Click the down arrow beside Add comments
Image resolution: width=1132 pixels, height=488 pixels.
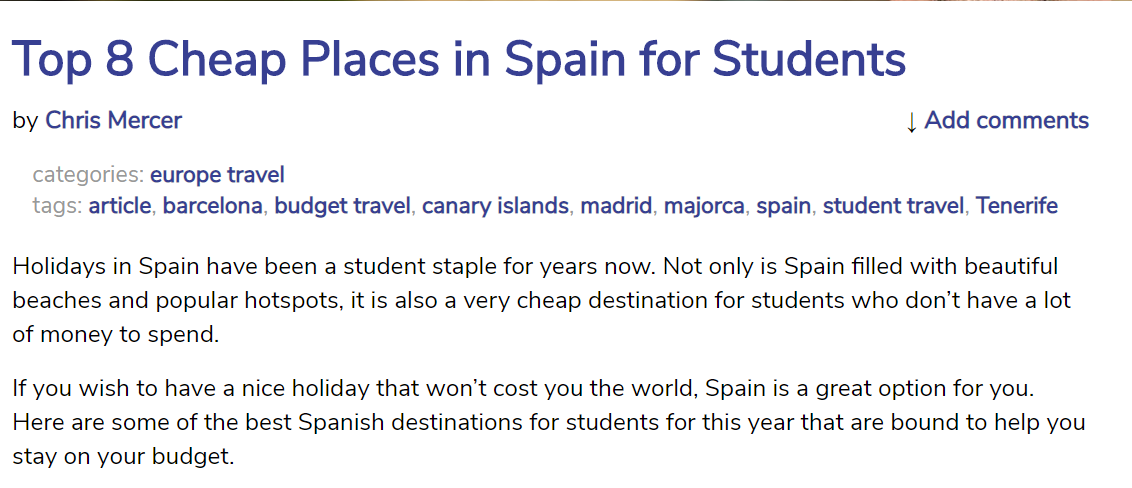click(911, 122)
